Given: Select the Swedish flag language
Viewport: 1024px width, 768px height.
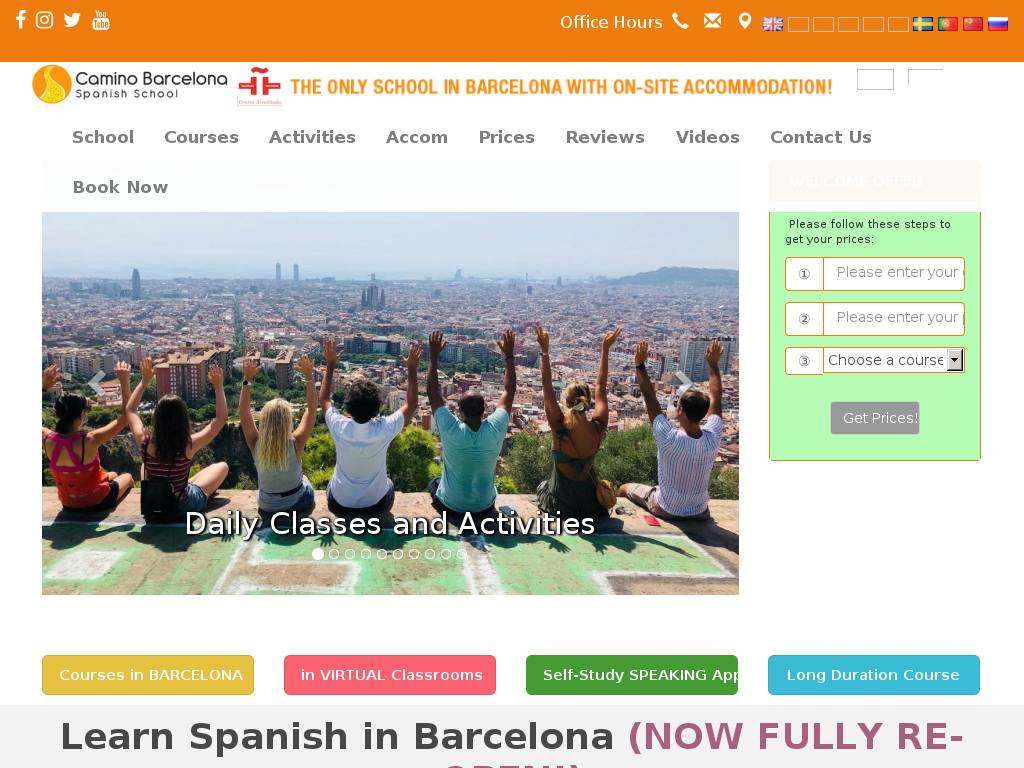Looking at the screenshot, I should point(923,24).
